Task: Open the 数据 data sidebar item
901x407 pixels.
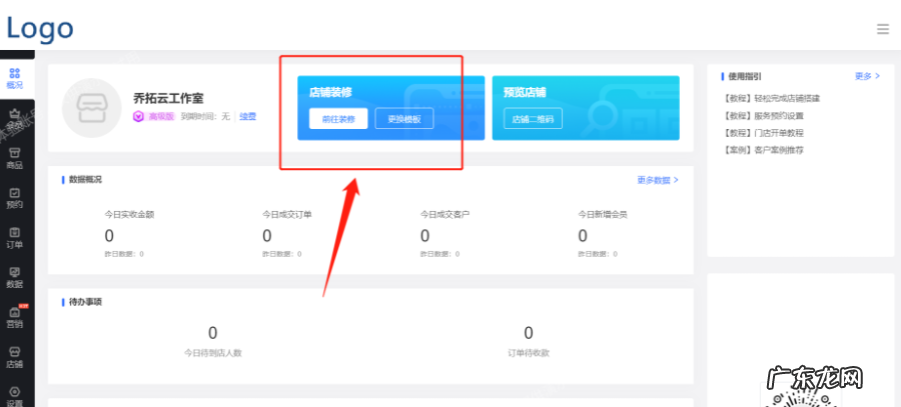Action: (x=15, y=278)
